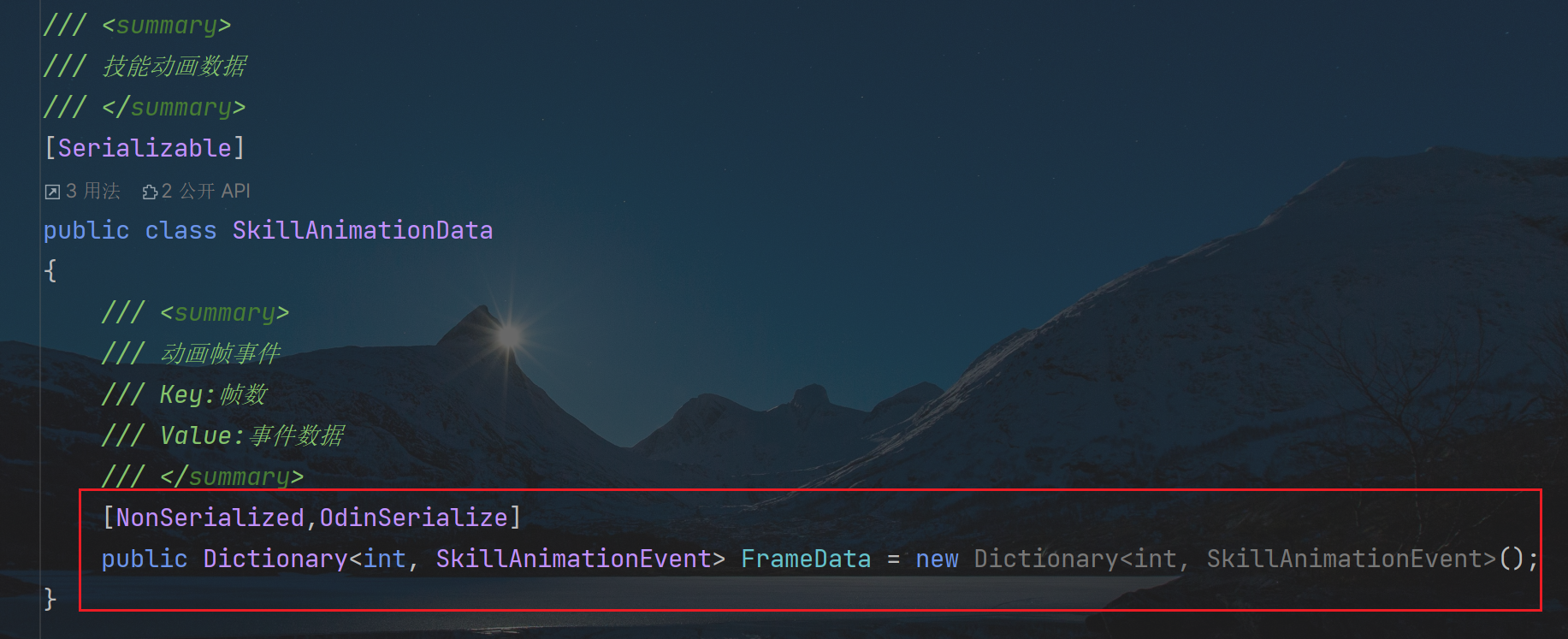This screenshot has width=1568, height=639.
Task: Click the 'new' keyword in initializer
Action: tap(937, 559)
